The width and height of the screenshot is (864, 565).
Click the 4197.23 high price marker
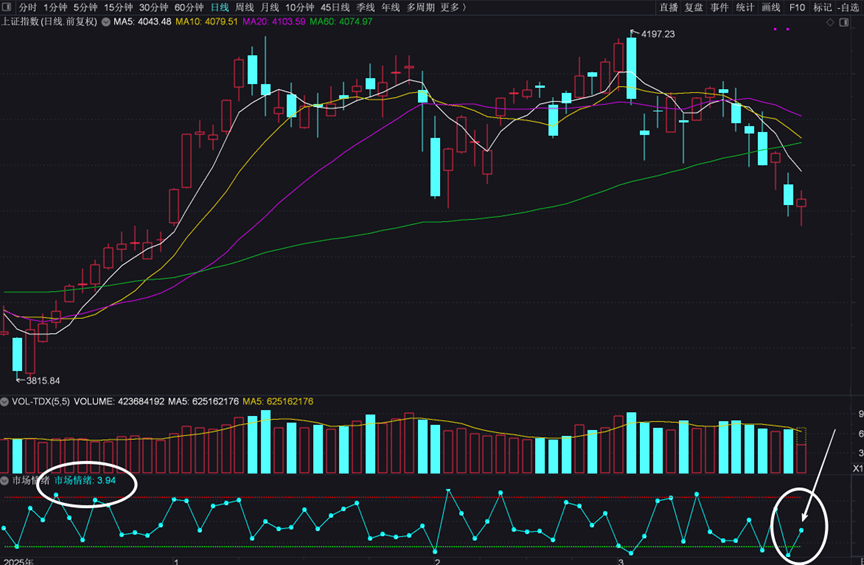tap(655, 34)
